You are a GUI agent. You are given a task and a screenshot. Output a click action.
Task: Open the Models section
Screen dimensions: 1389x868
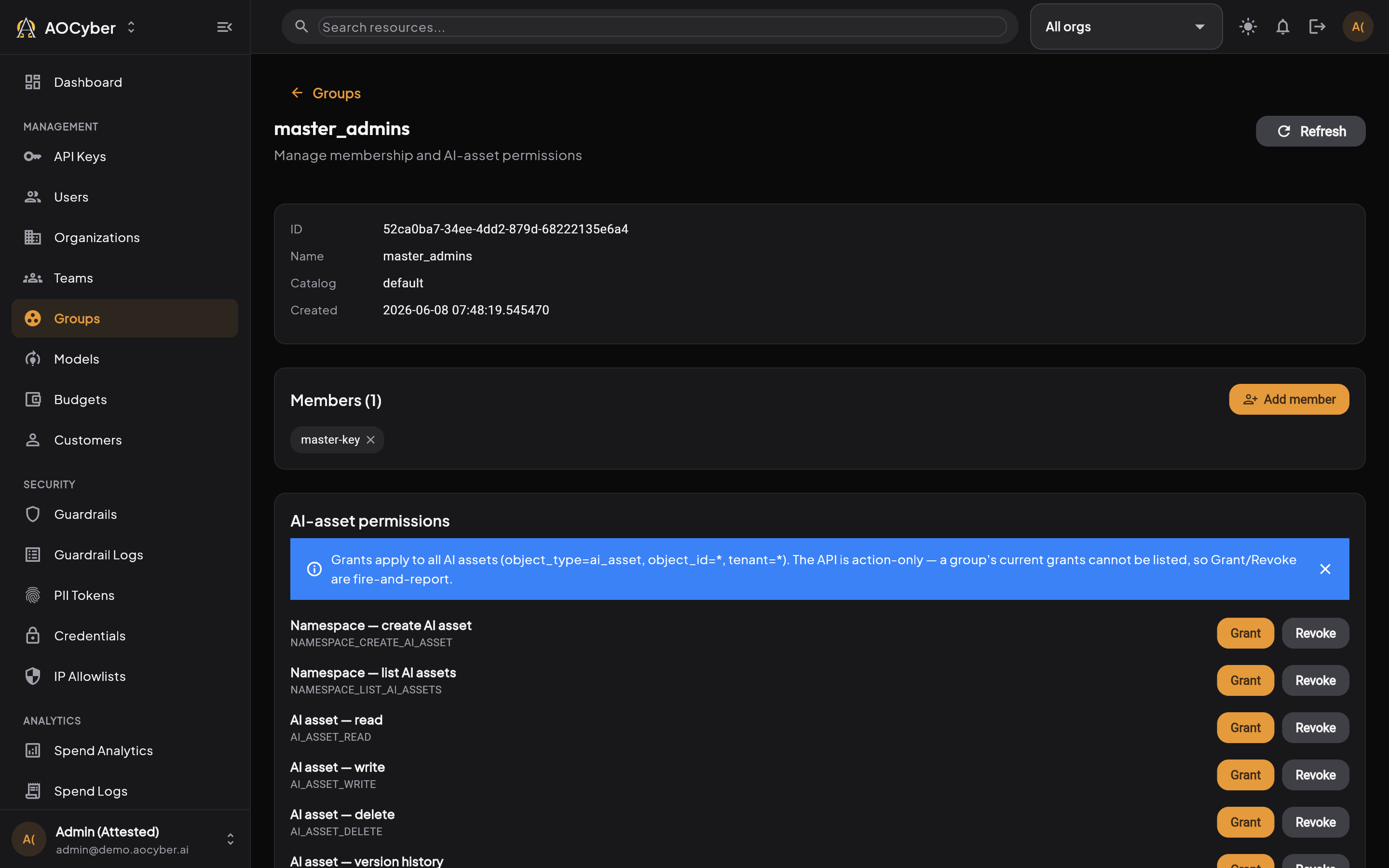[124, 359]
